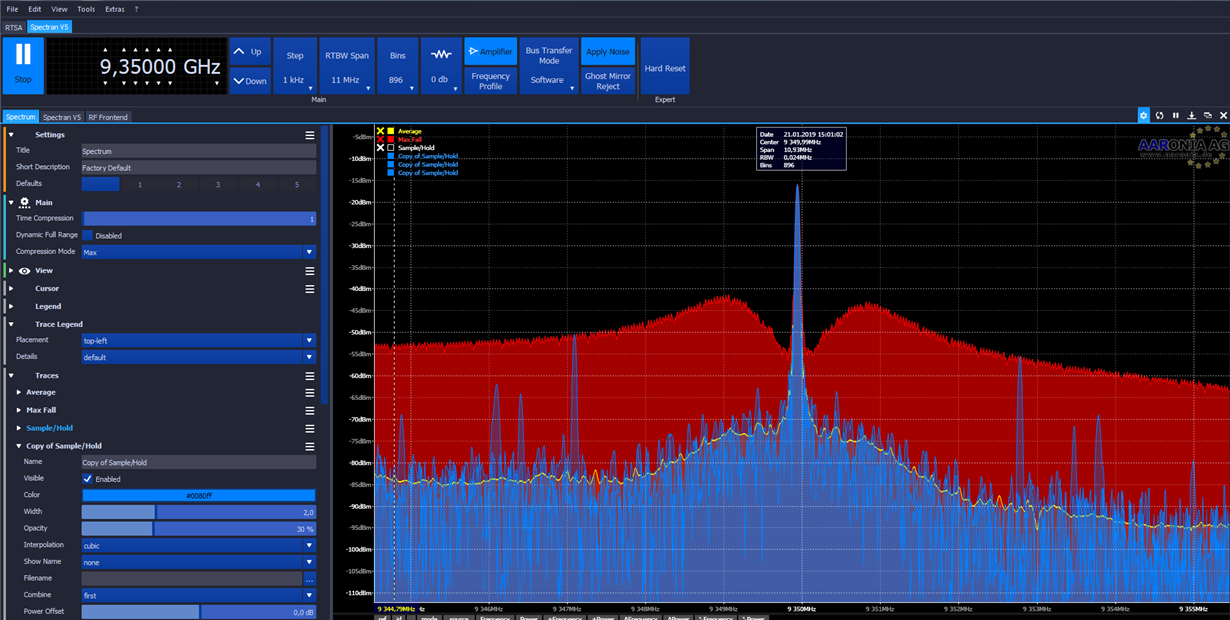This screenshot has height=620, width=1230.
Task: Click the download icon above the spectrum
Action: [1192, 116]
